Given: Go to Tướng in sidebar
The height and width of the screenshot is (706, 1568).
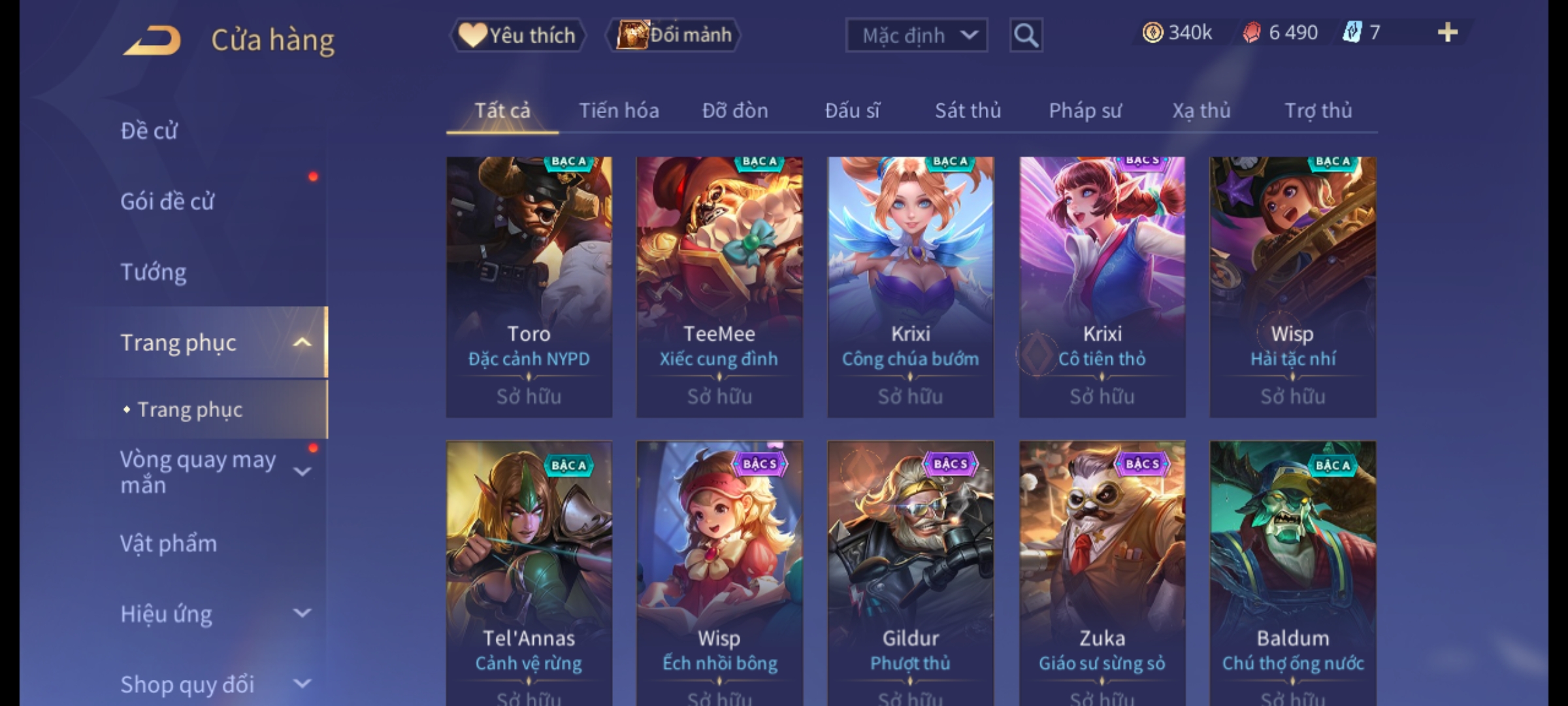Looking at the screenshot, I should pyautogui.click(x=154, y=272).
